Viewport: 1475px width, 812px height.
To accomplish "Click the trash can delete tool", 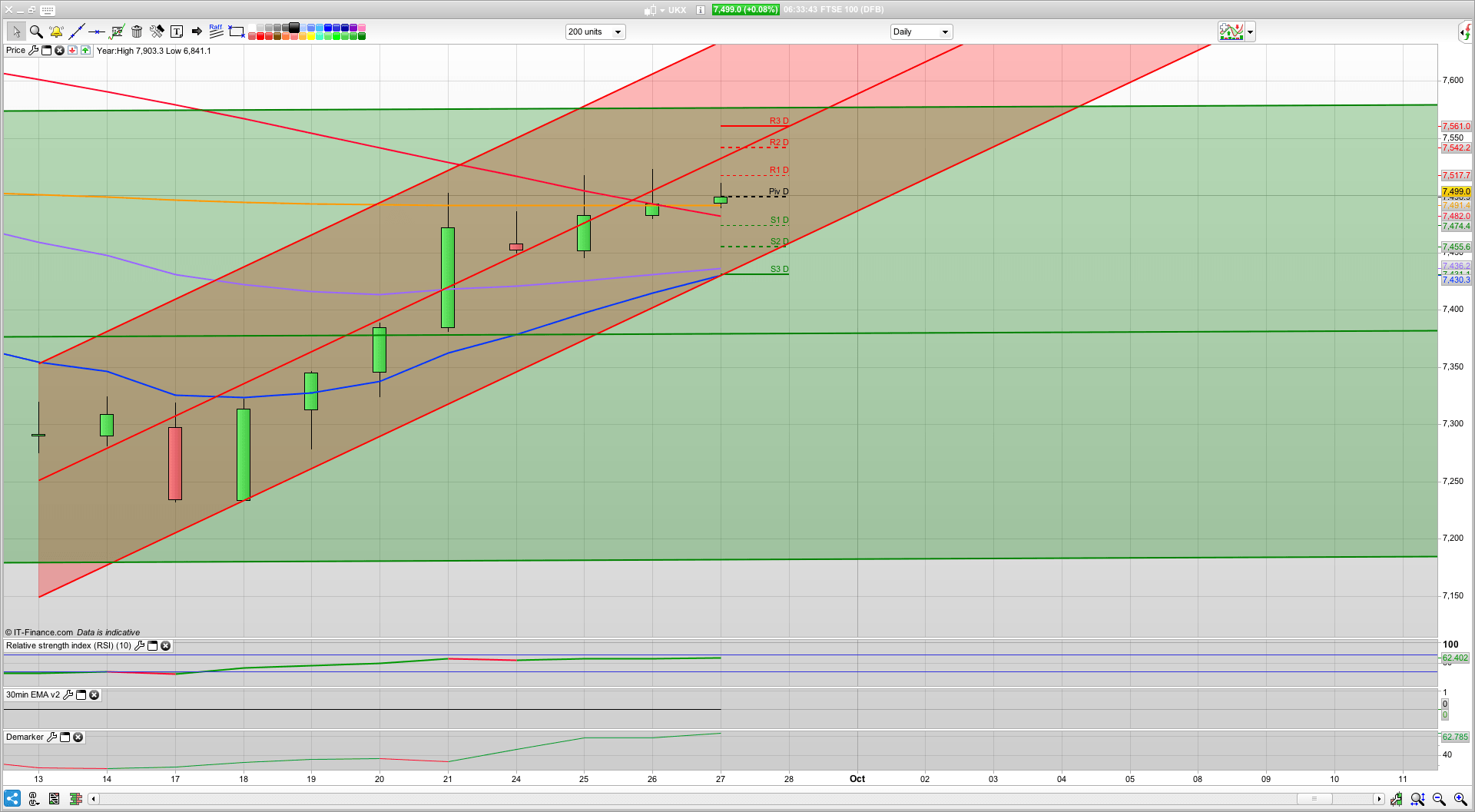I will 137,31.
